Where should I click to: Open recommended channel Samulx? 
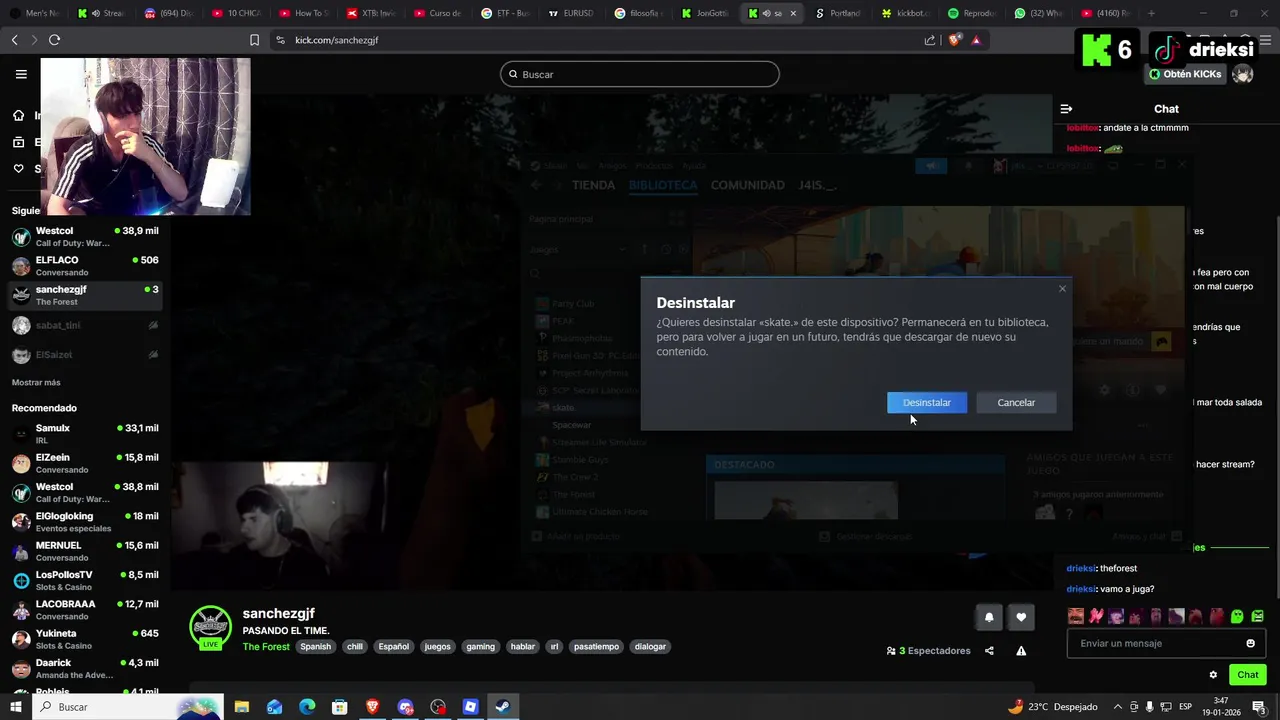tap(85, 434)
